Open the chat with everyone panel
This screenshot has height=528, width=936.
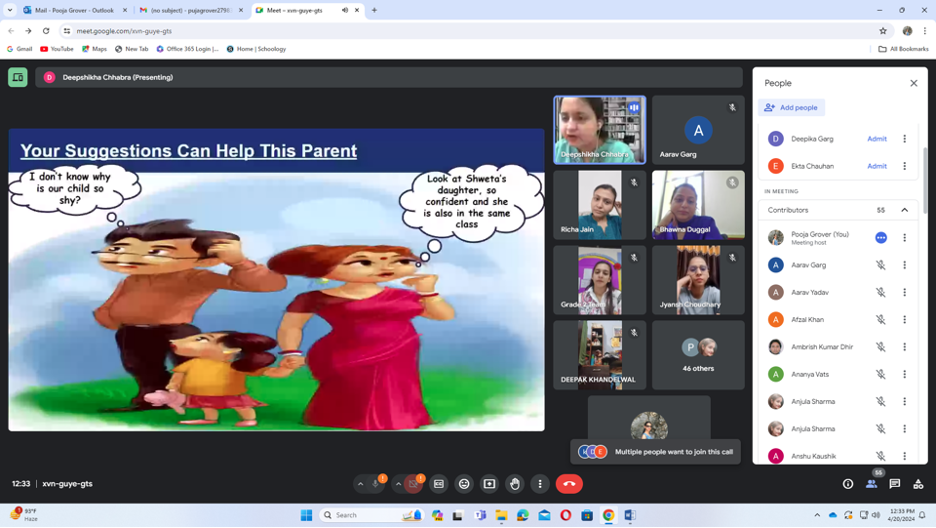tap(895, 484)
